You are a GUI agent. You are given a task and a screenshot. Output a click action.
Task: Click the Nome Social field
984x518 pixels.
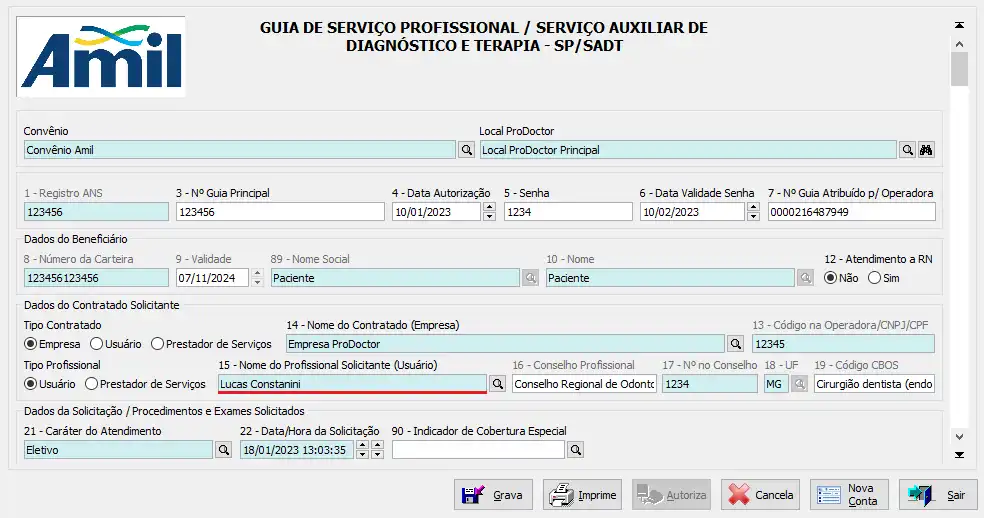pyautogui.click(x=395, y=278)
